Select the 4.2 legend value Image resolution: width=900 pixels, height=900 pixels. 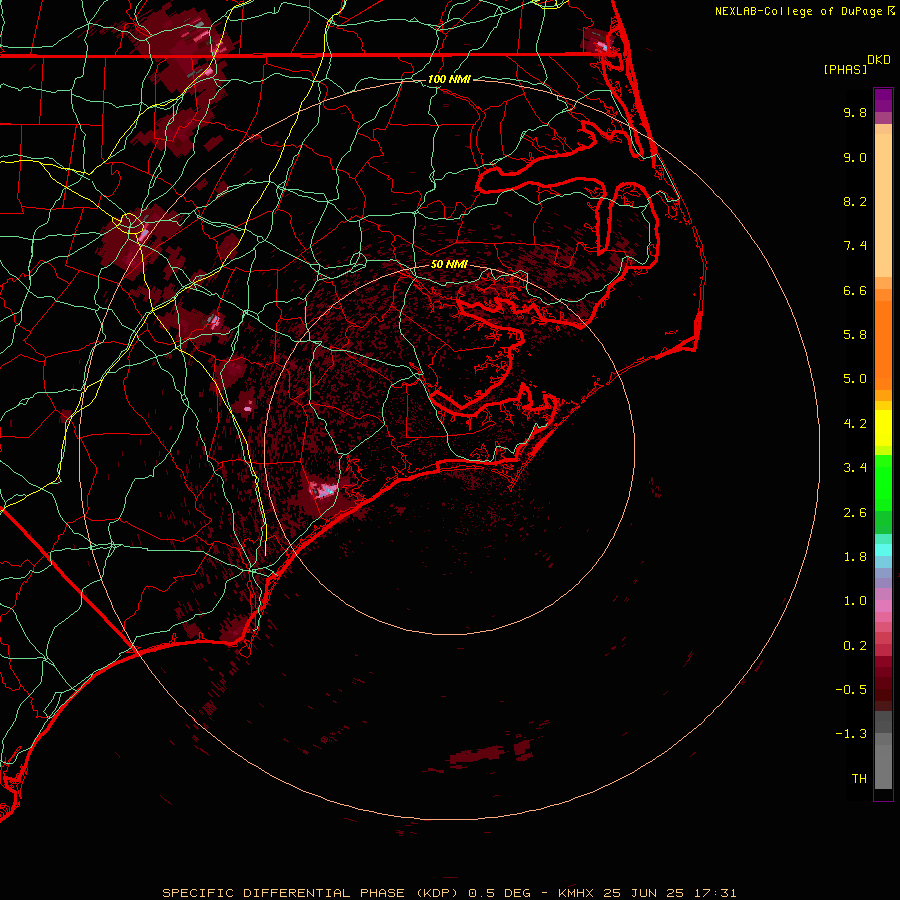click(x=855, y=424)
